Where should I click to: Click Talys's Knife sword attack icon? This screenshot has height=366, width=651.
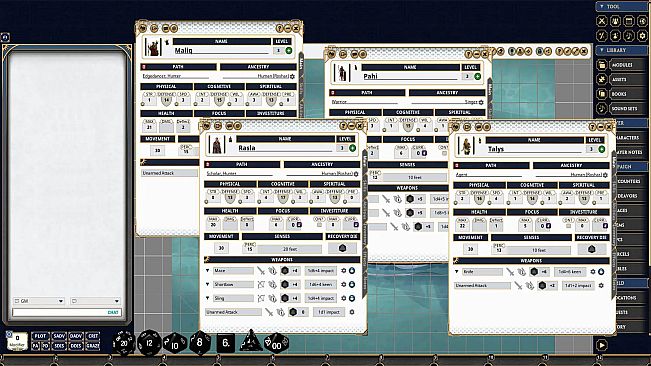coord(510,272)
